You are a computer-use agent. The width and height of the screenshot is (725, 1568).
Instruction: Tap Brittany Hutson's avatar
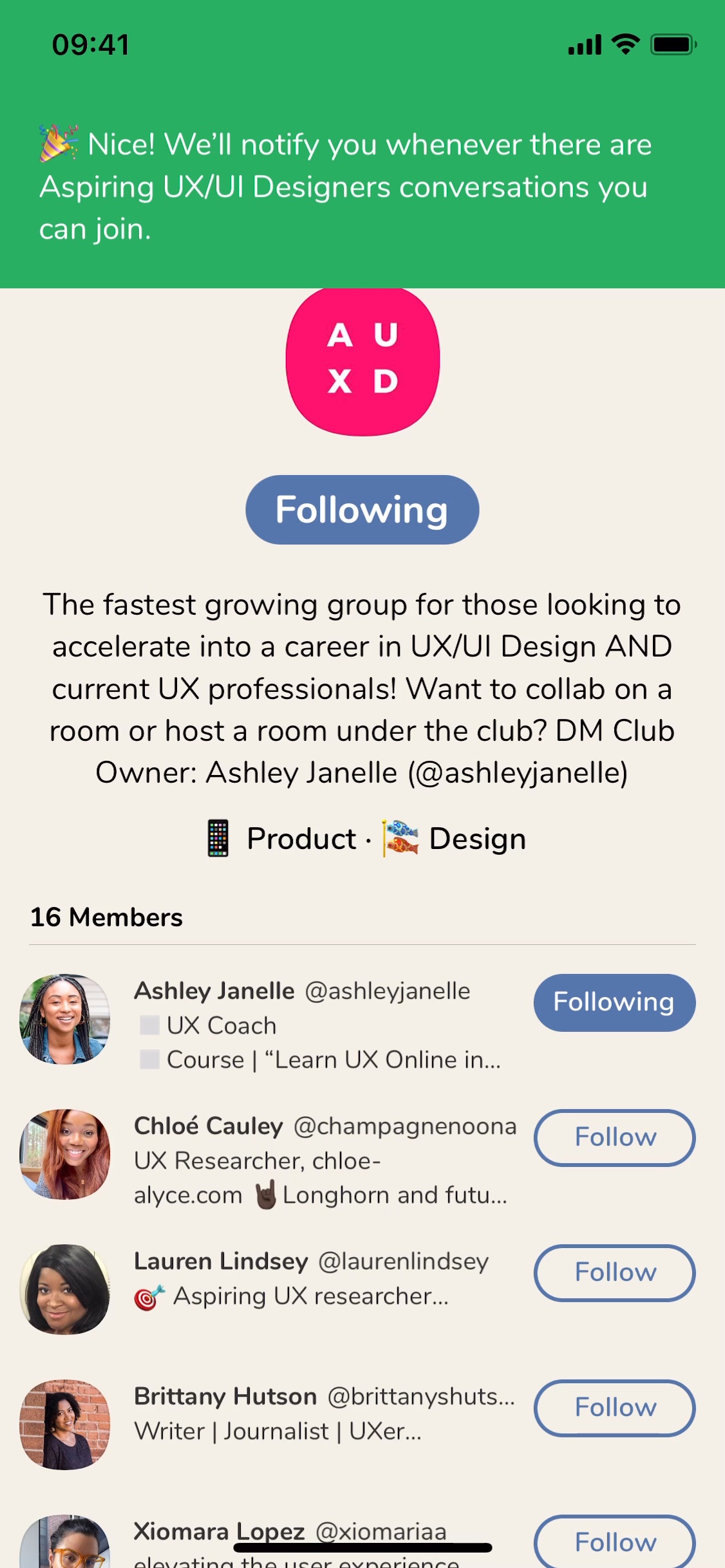(x=65, y=1424)
